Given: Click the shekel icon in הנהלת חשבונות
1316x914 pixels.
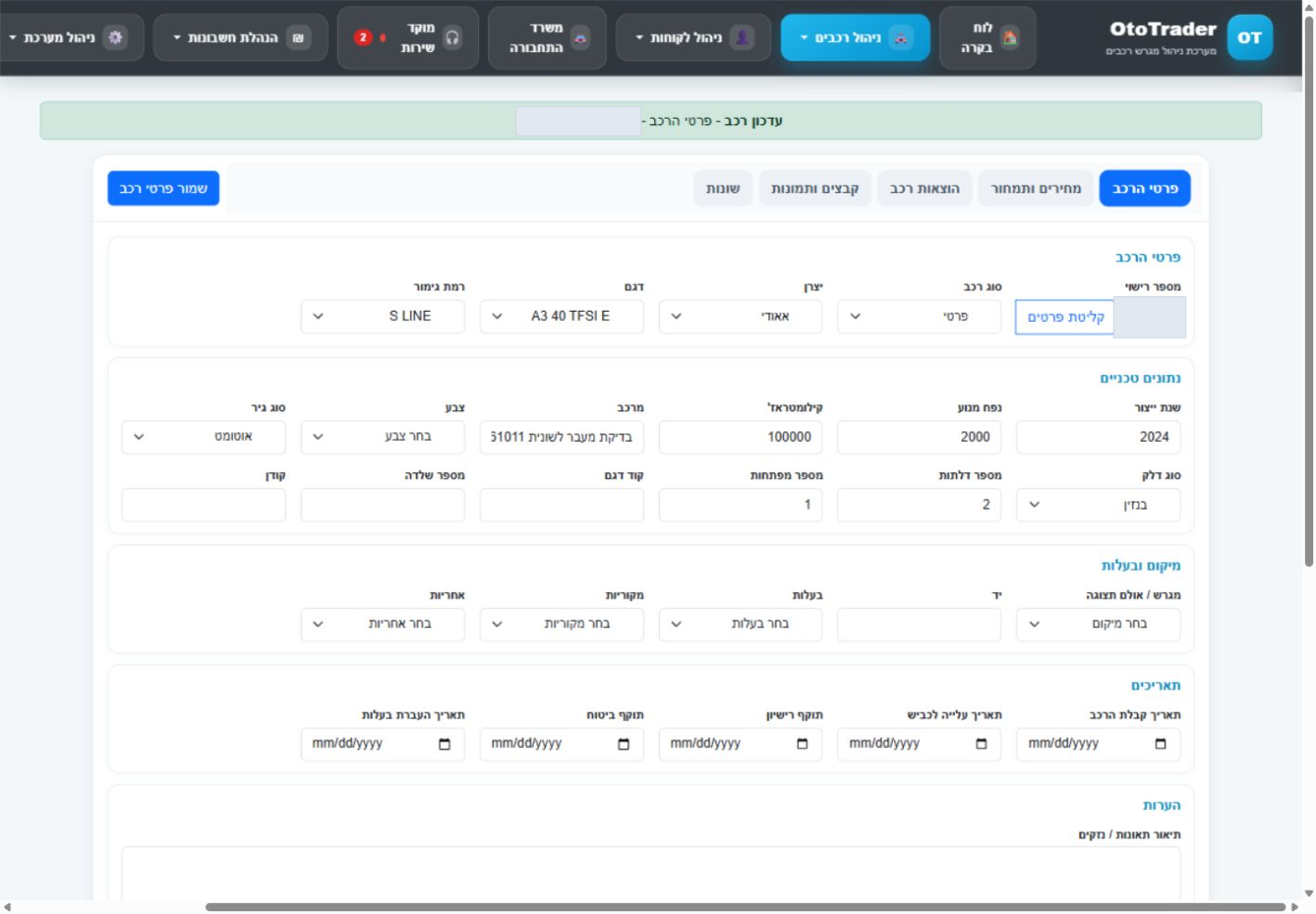Looking at the screenshot, I should pos(298,38).
